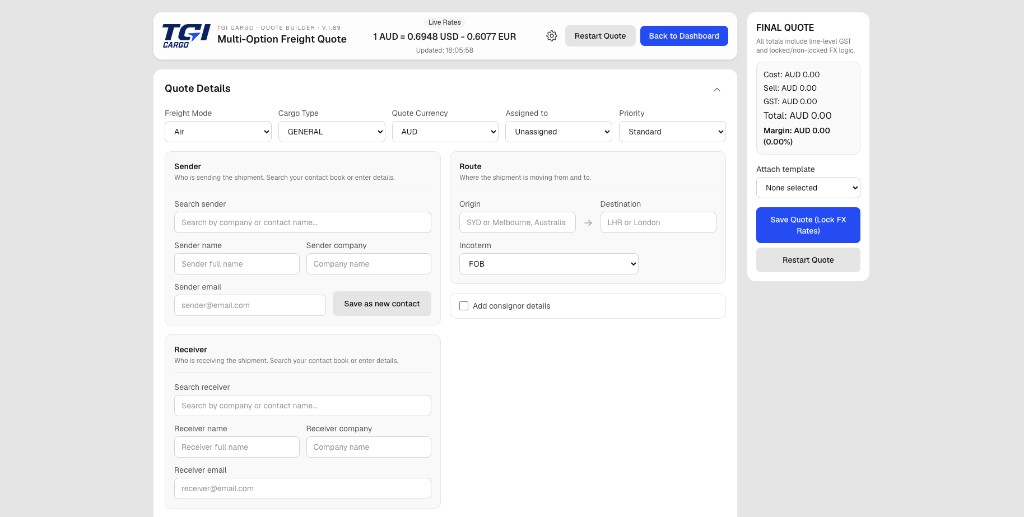This screenshot has height=517, width=1024.
Task: Click the Total: AUD 0.00 value
Action: point(797,116)
